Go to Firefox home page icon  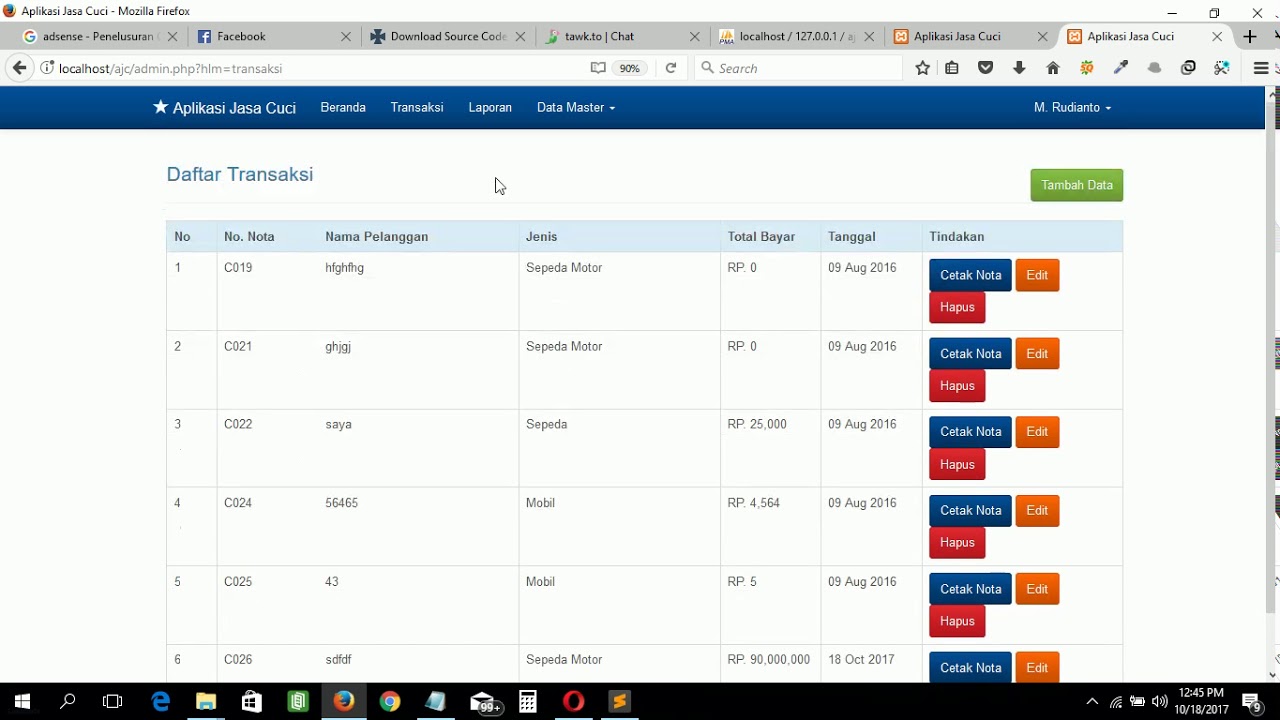1053,68
